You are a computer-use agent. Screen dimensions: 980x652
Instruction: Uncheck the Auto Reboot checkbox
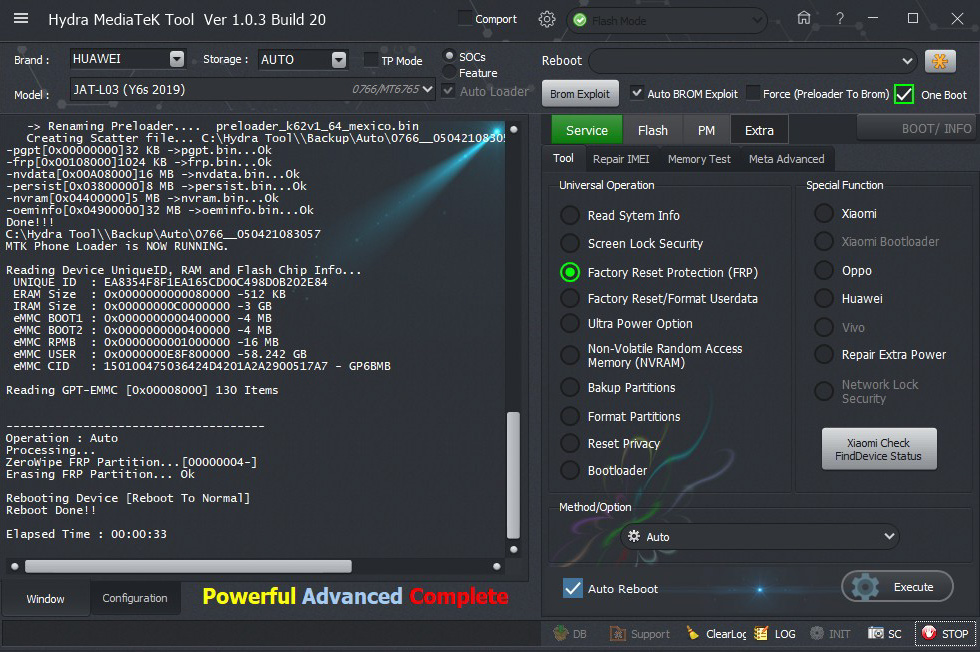(x=572, y=588)
